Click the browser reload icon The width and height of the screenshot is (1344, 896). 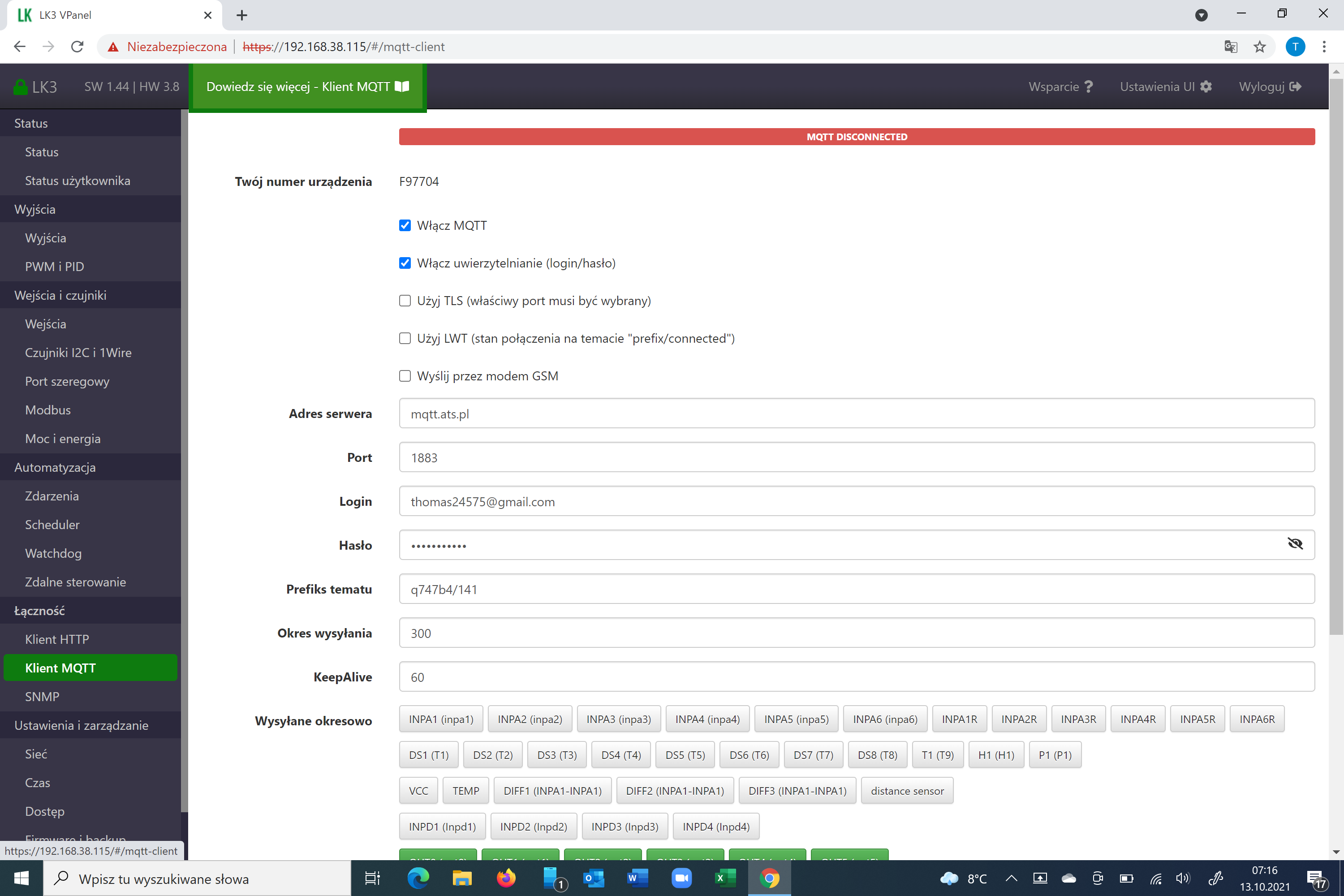(77, 47)
